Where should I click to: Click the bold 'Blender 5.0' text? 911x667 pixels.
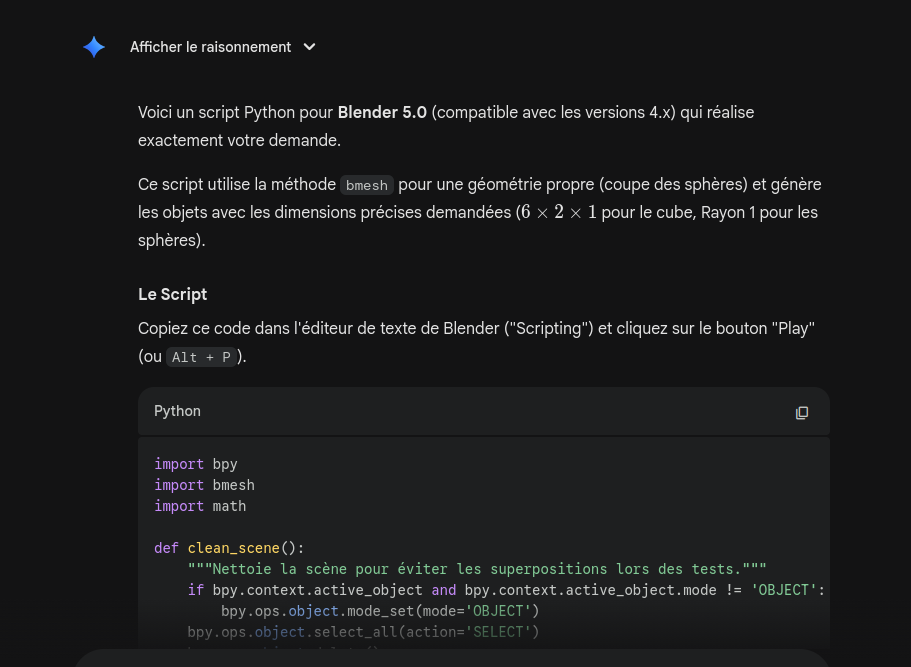[382, 113]
